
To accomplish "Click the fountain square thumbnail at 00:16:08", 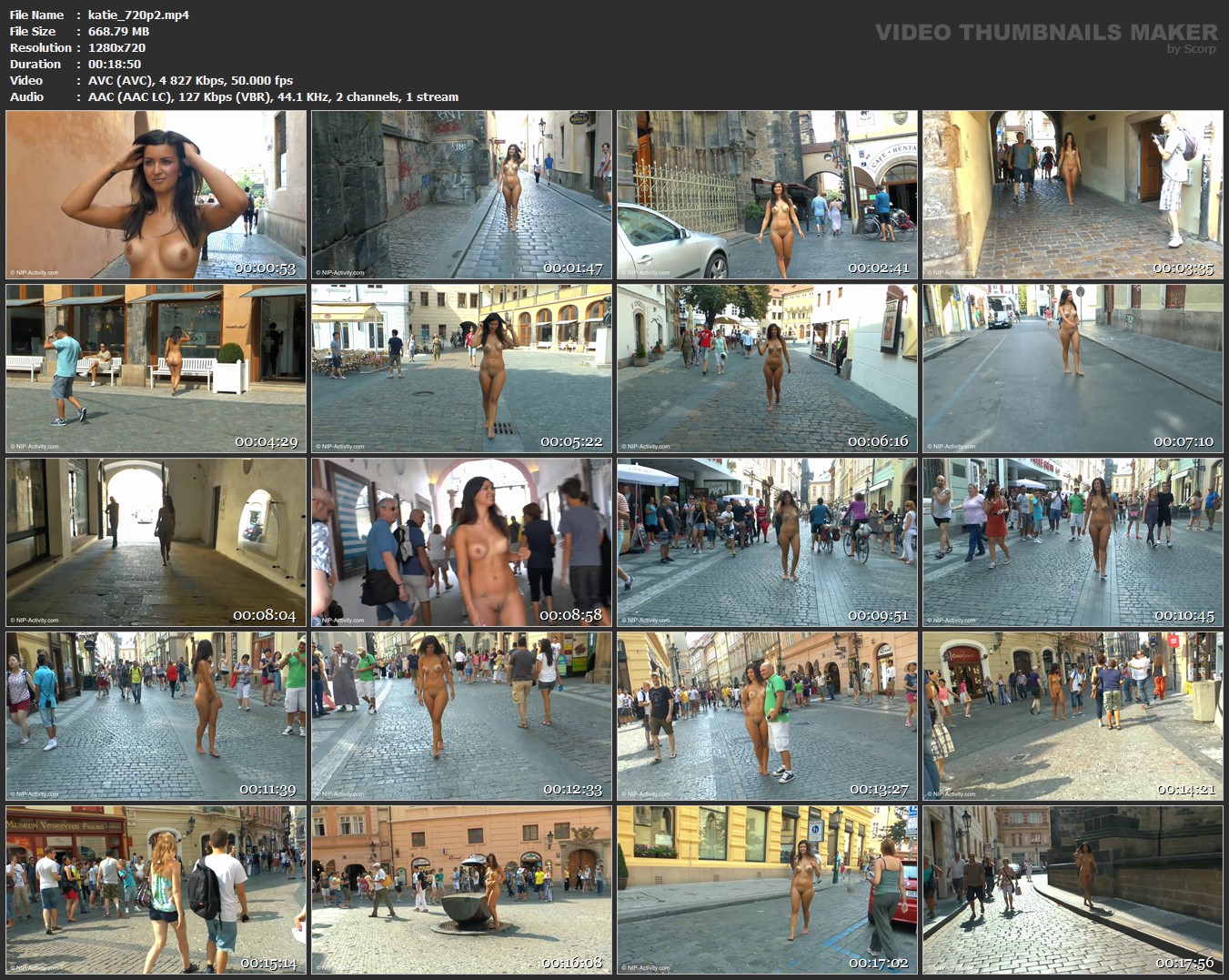I will [x=462, y=890].
